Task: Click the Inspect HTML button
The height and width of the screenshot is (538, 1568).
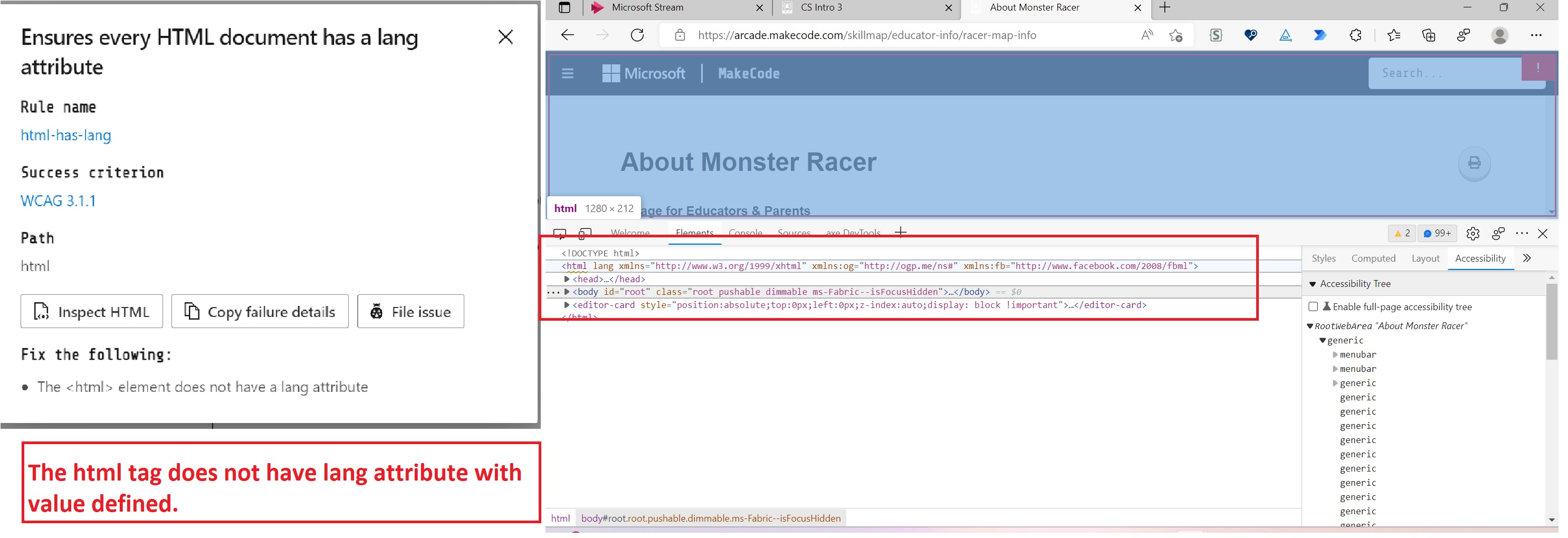Action: (92, 313)
